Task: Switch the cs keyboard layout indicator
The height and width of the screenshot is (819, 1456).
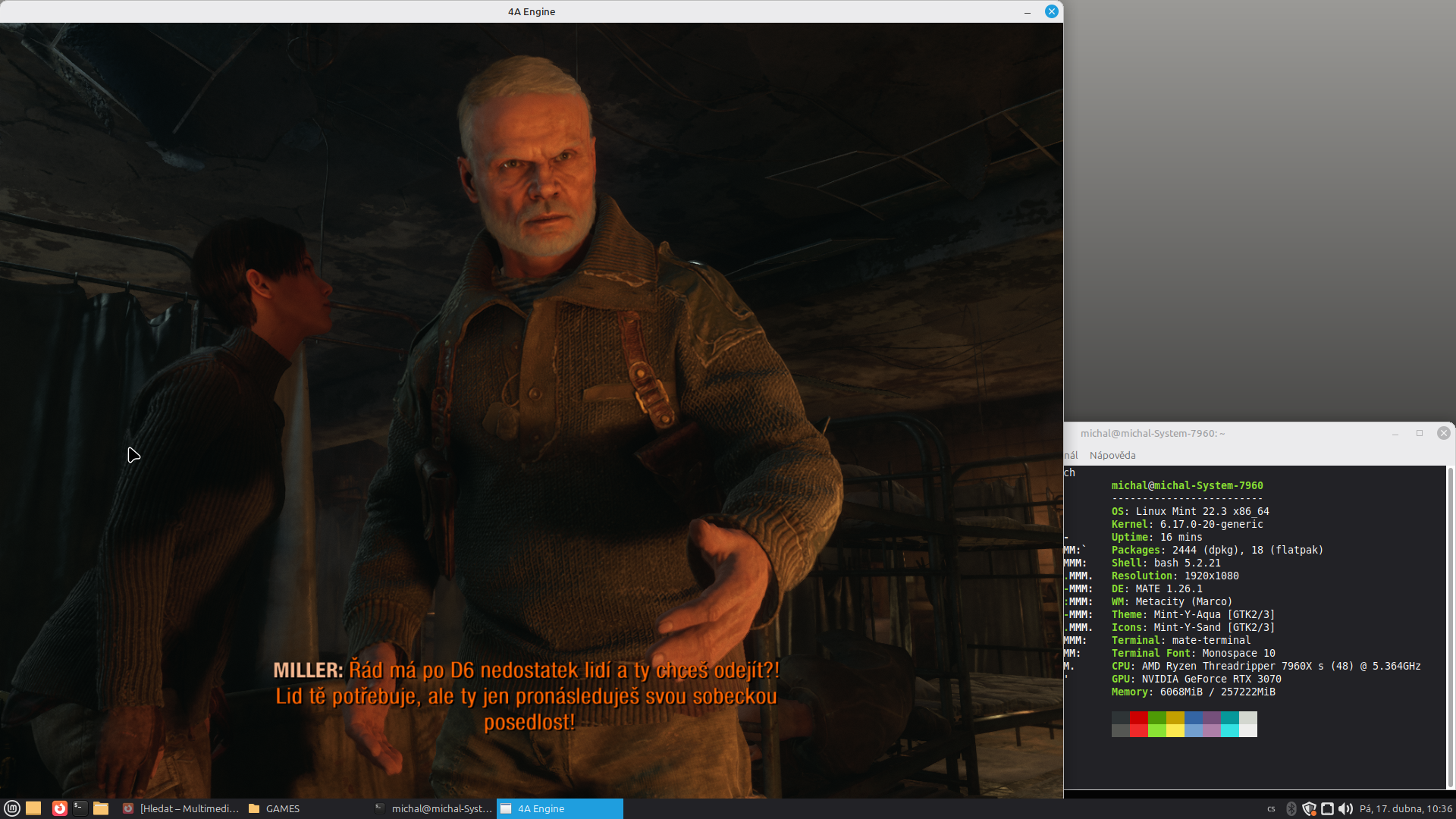Action: 1271,808
